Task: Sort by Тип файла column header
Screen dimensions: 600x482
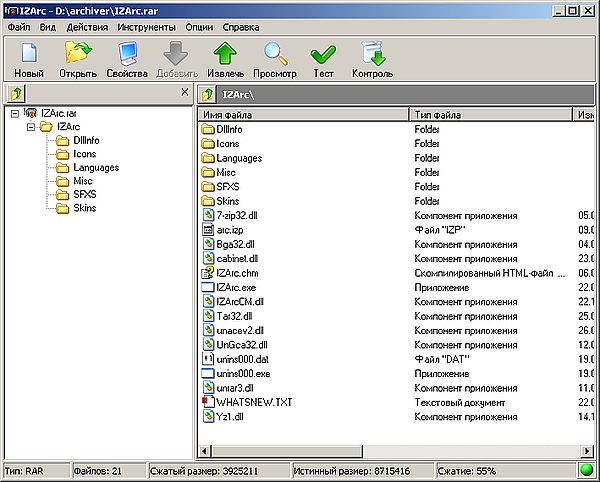Action: tap(491, 114)
